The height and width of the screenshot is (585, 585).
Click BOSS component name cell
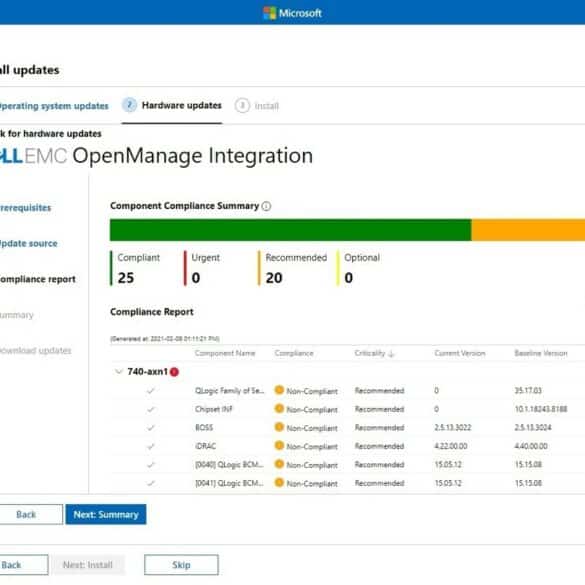click(204, 428)
